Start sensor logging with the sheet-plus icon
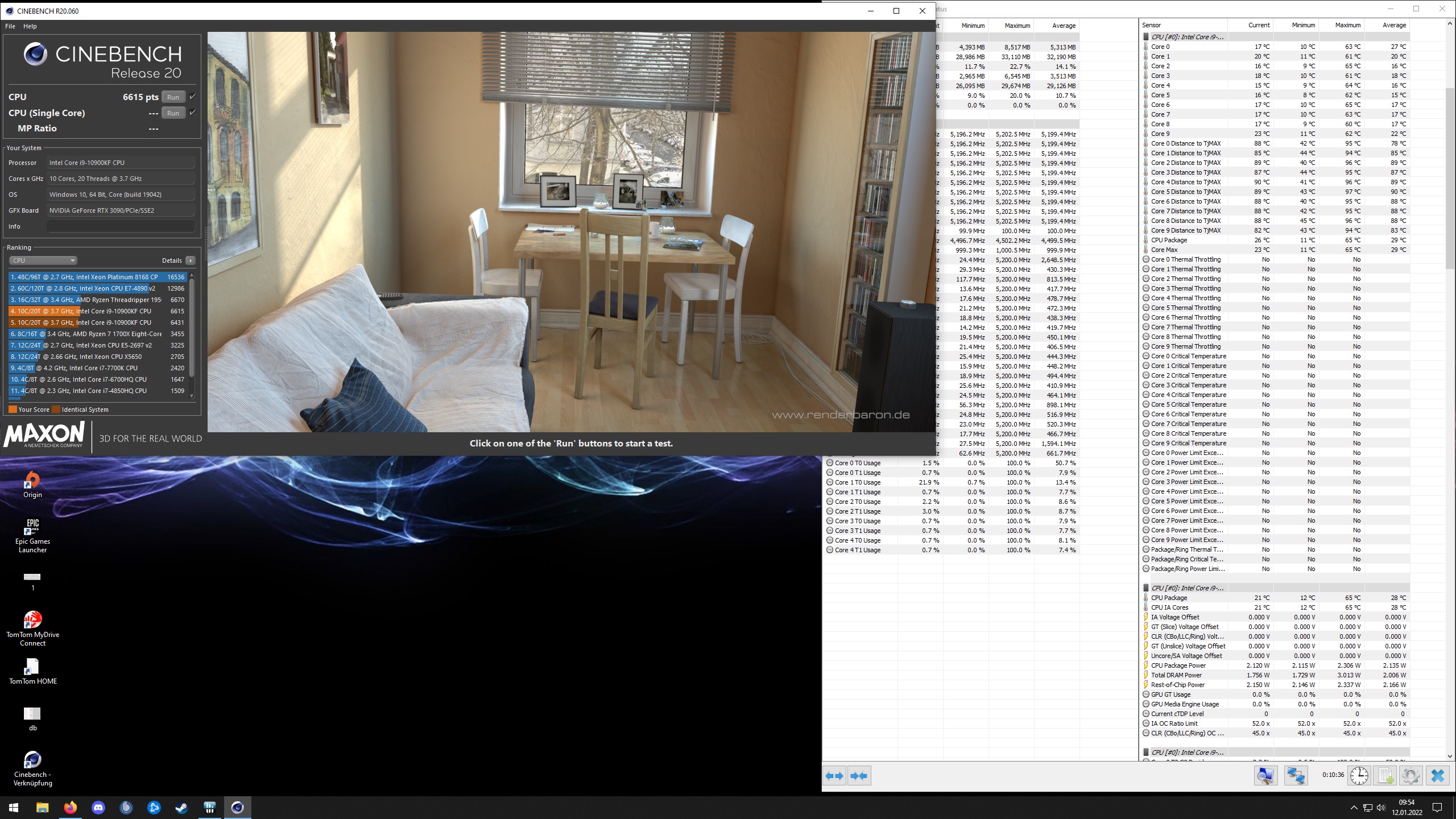The height and width of the screenshot is (819, 1456). coord(1385,776)
